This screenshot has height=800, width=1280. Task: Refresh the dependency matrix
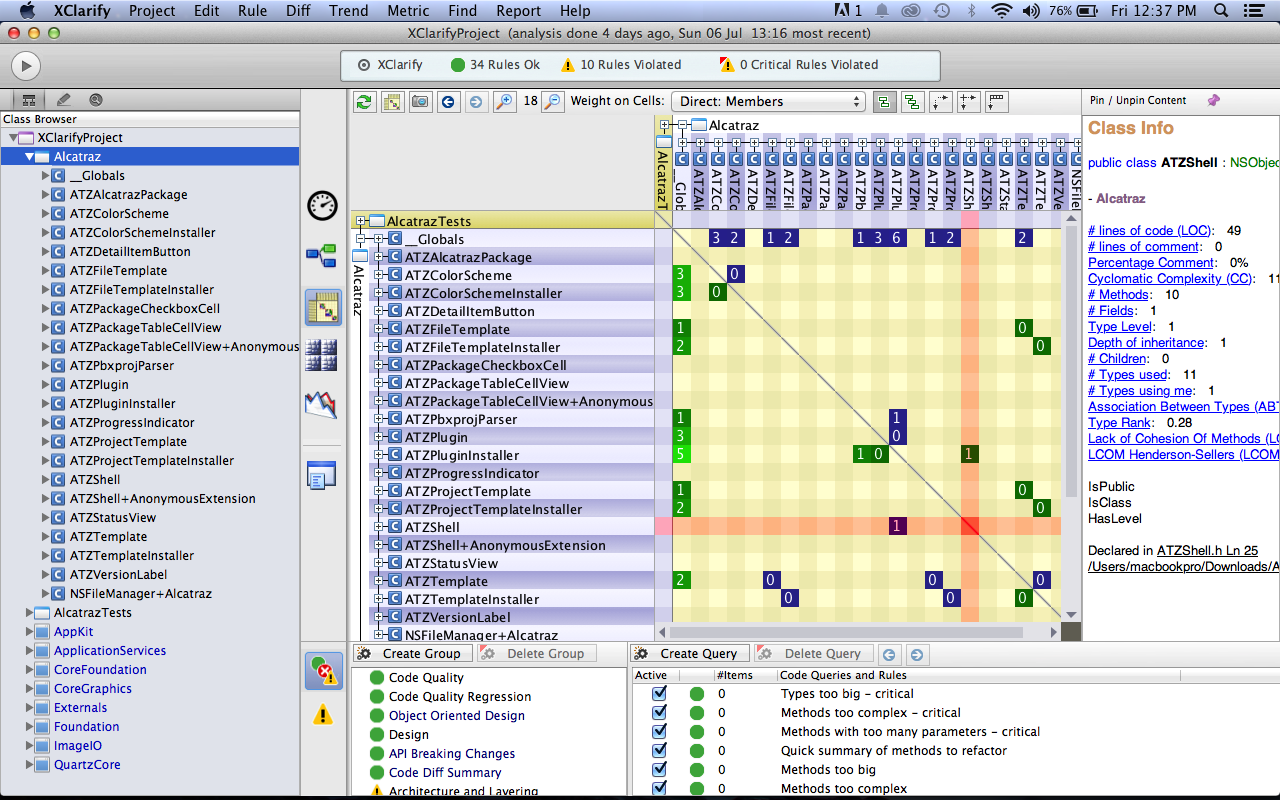click(x=365, y=101)
